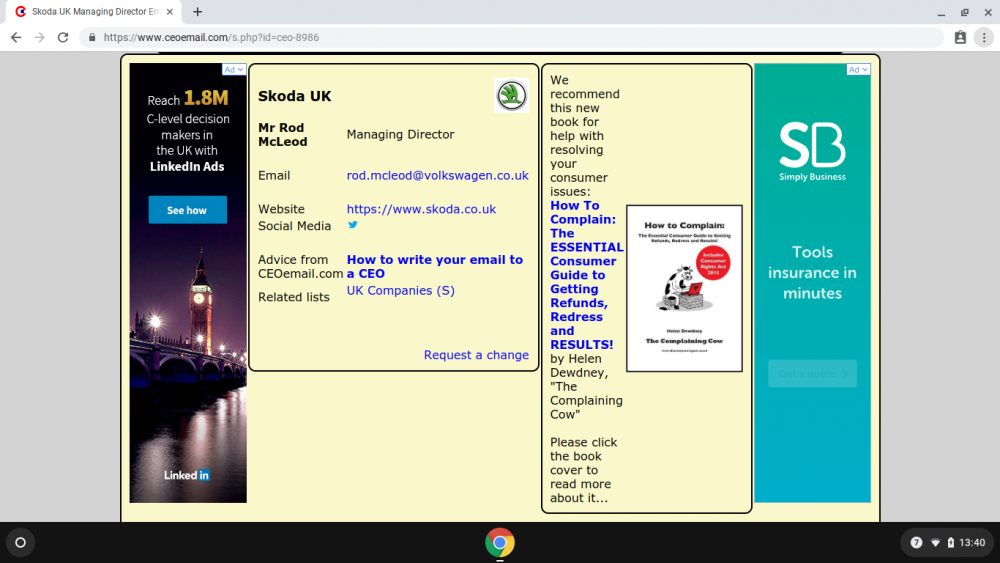Open a new tab with plus button

(198, 11)
